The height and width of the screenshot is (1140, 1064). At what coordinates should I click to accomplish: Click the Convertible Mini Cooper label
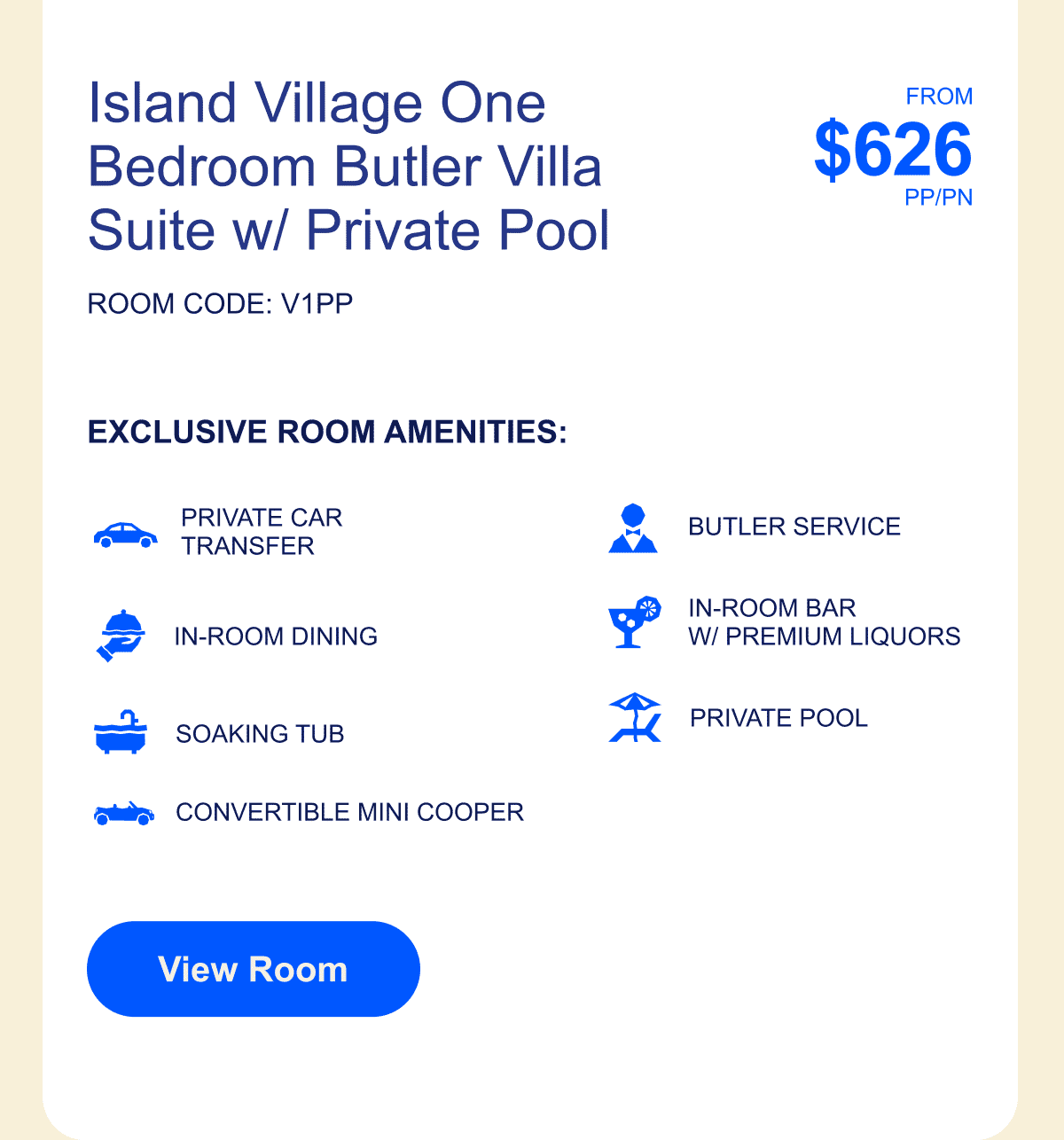pyautogui.click(x=349, y=812)
